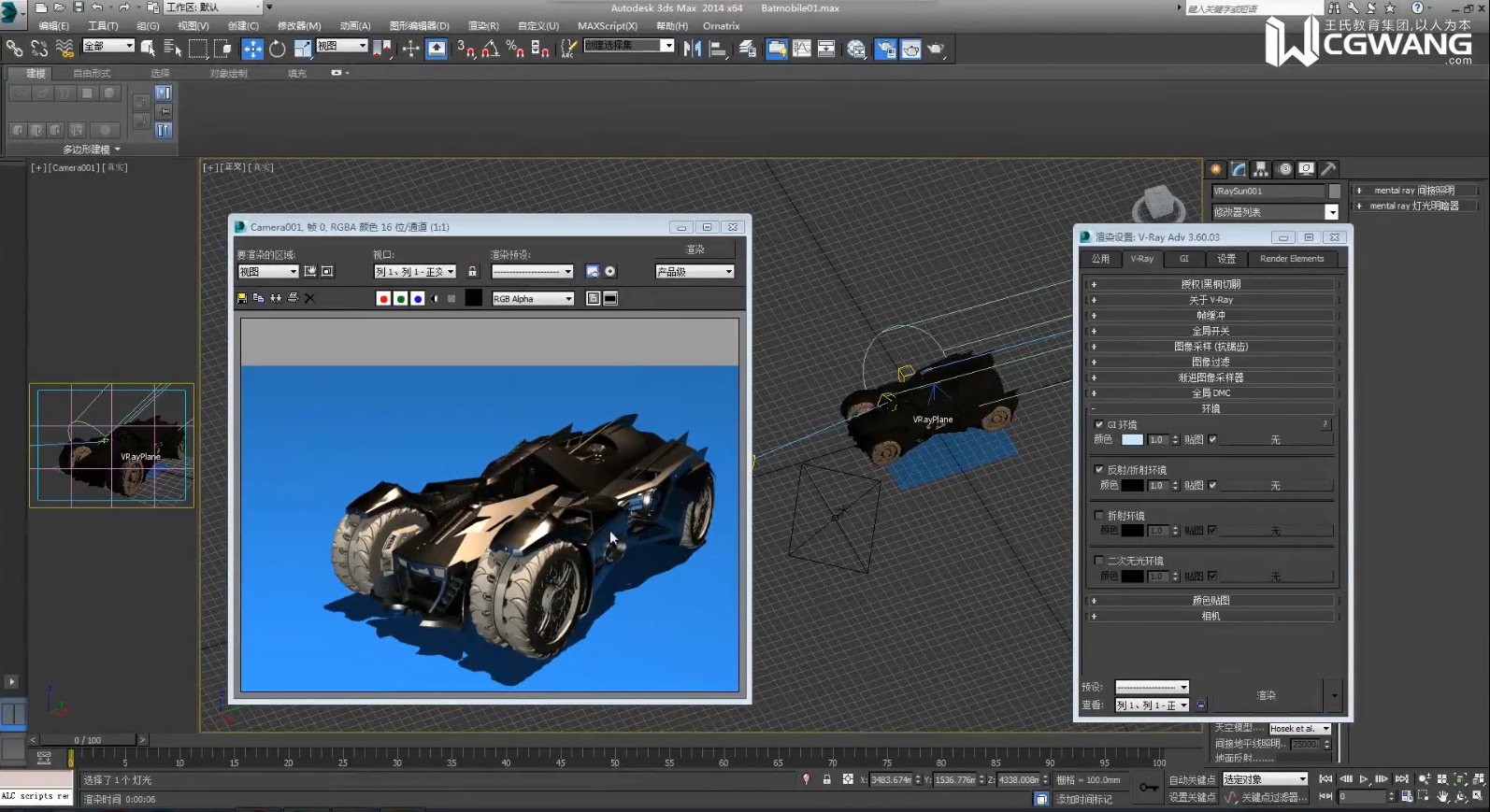Print the rendered image icon
Viewport: 1490px width, 812px height.
coord(293,298)
